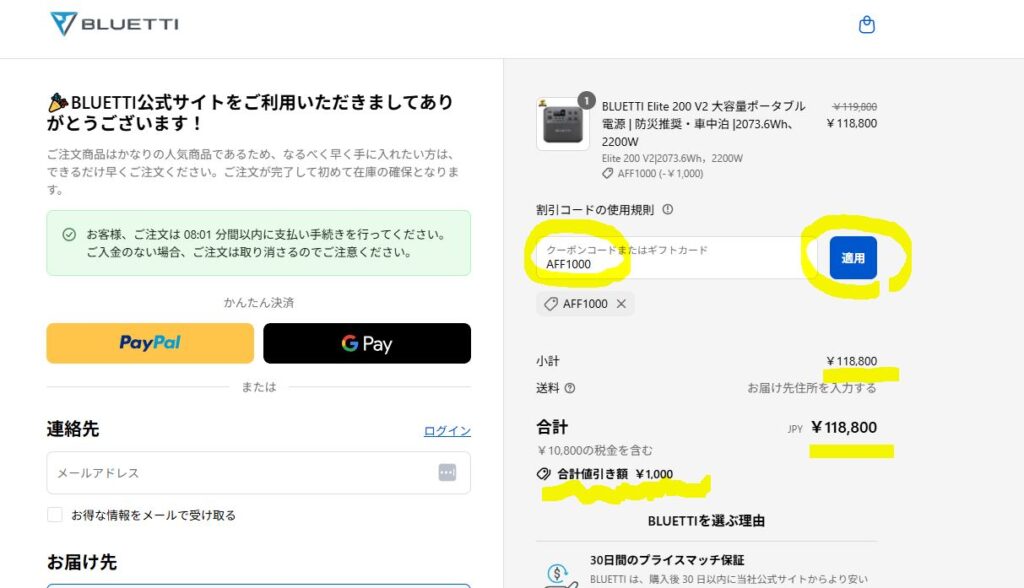Image resolution: width=1024 pixels, height=588 pixels.
Task: Click the 連絡先 heading
Action: pos(72,429)
